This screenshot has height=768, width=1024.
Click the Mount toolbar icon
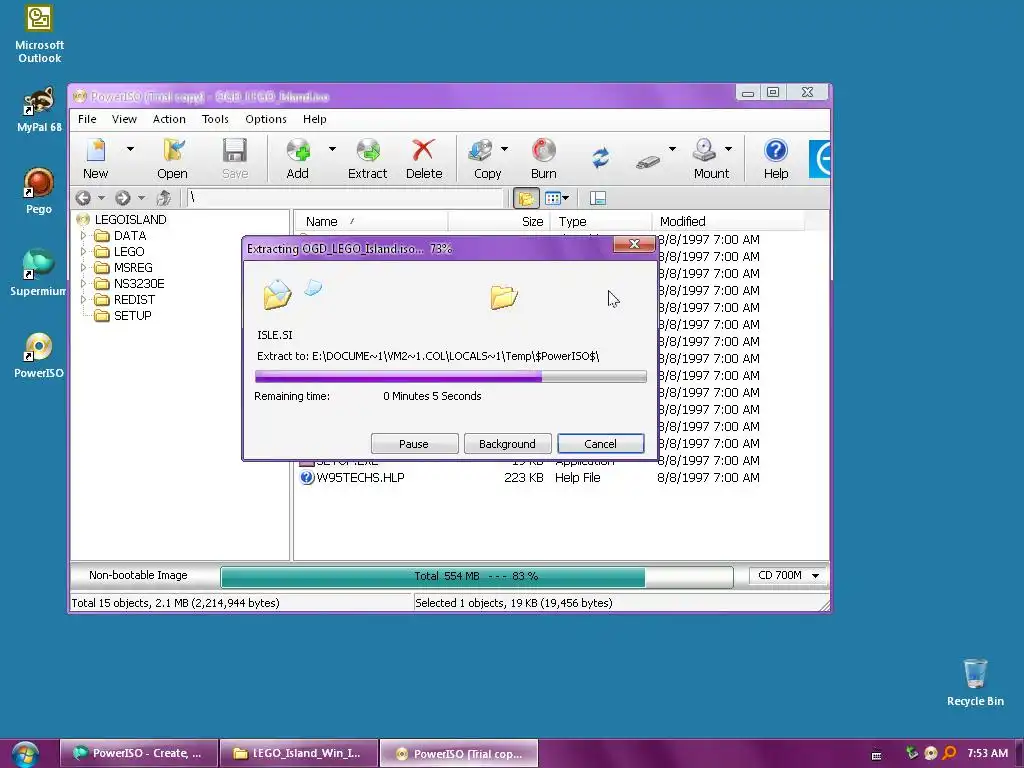(711, 159)
